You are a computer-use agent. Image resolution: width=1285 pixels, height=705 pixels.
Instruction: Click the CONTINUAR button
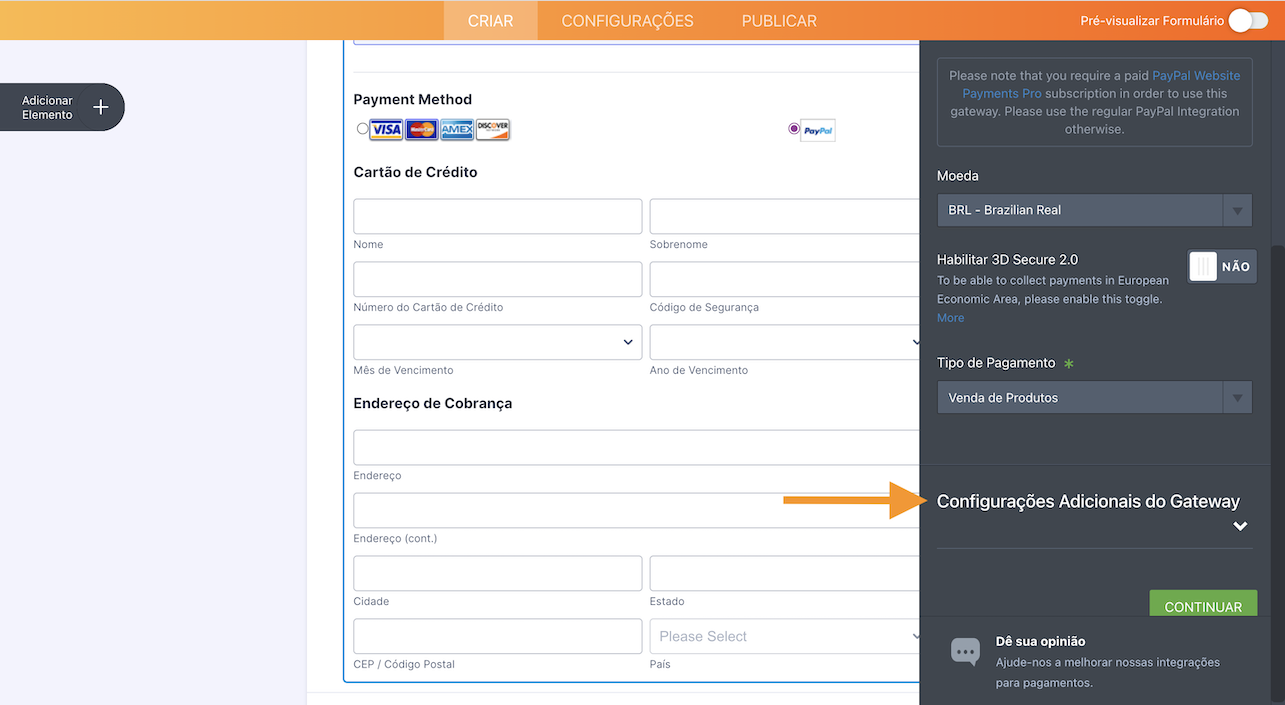pyautogui.click(x=1203, y=604)
